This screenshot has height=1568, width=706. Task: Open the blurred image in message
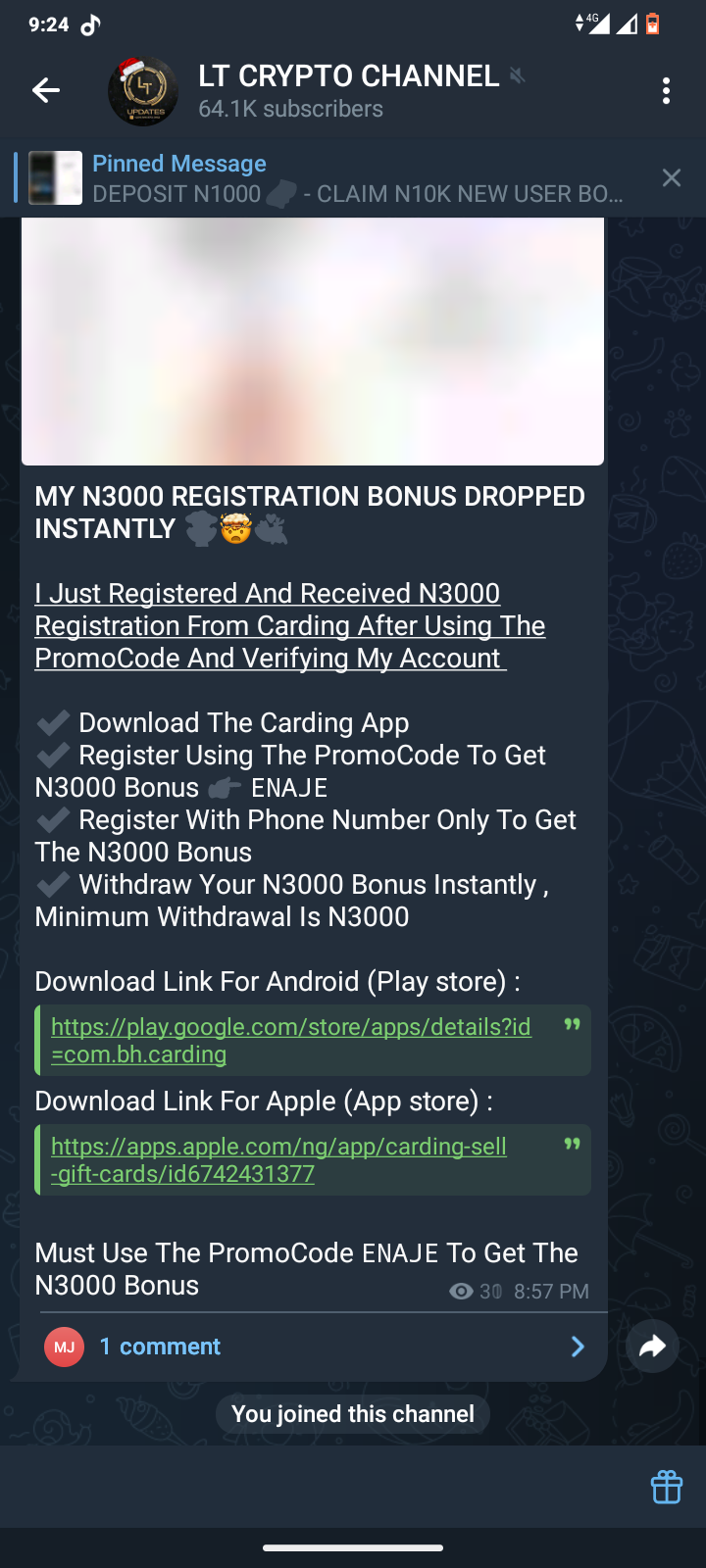(x=312, y=341)
